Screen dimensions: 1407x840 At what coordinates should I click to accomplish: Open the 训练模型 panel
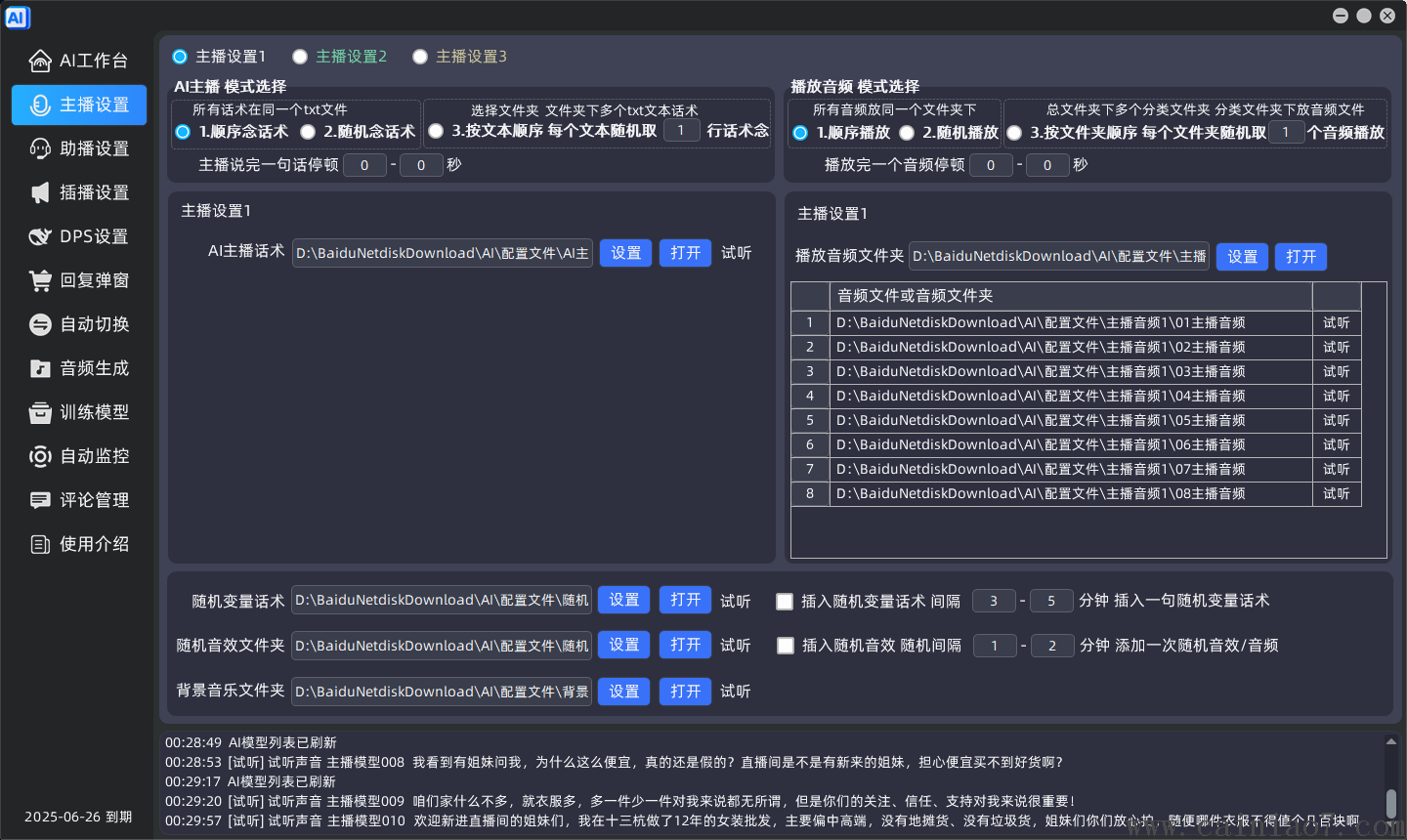[x=78, y=412]
